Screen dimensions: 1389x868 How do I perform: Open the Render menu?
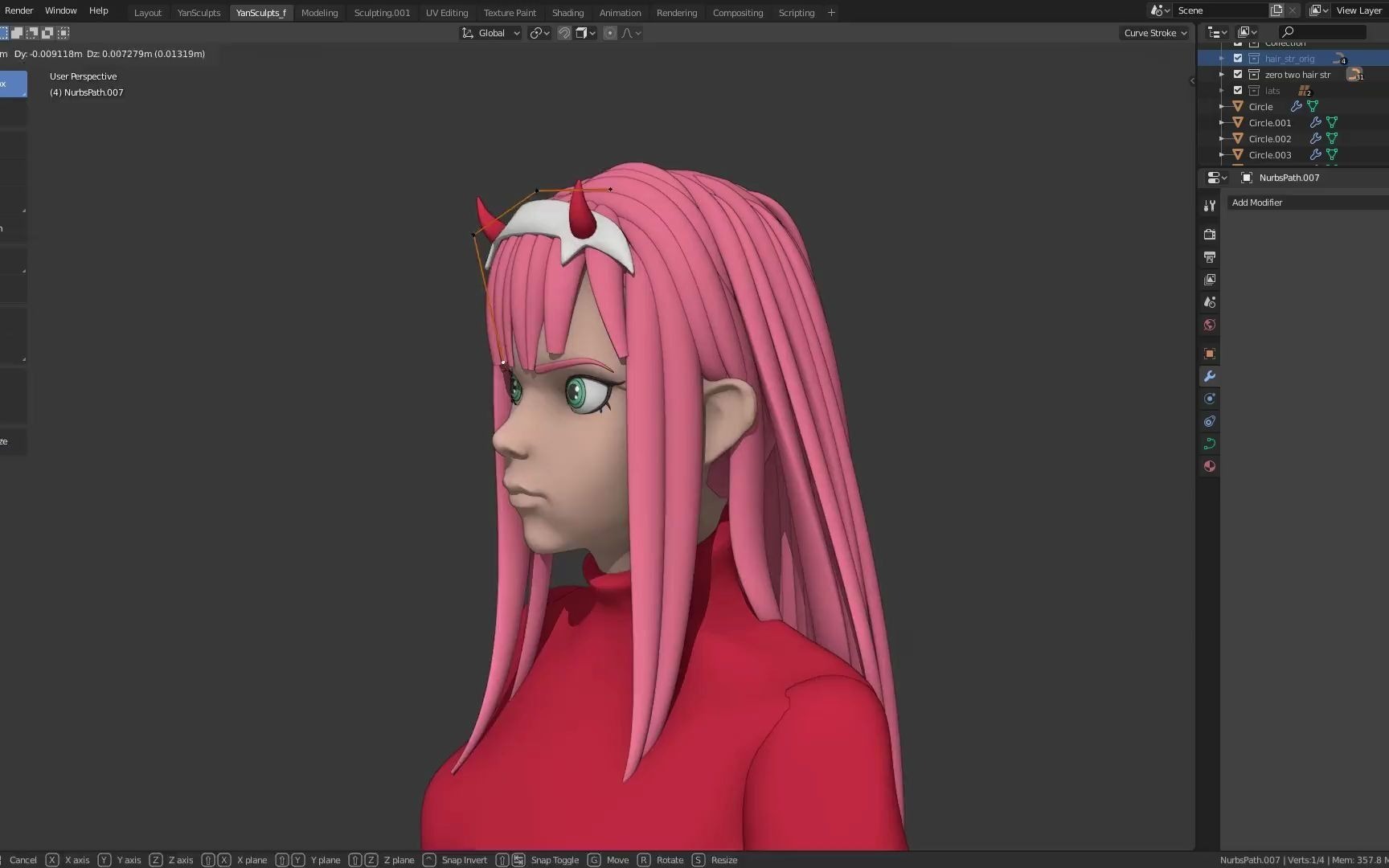point(18,10)
